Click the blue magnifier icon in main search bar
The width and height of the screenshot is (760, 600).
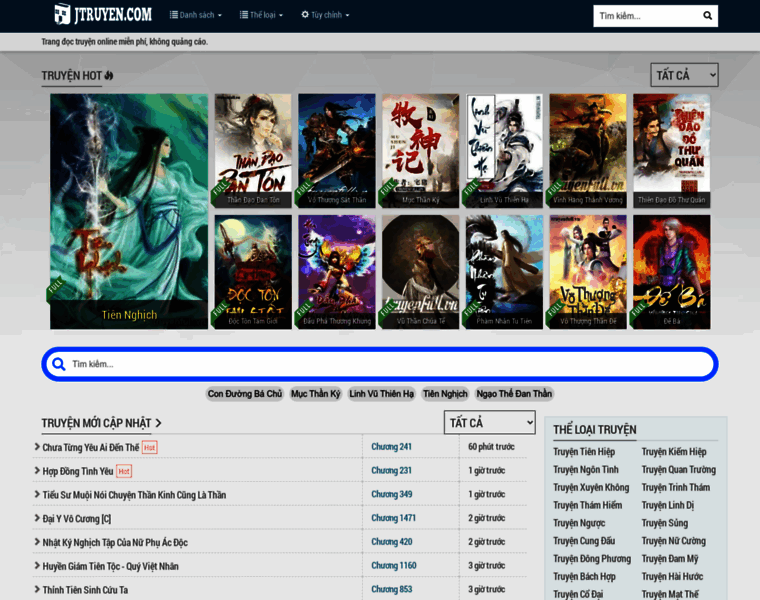59,364
